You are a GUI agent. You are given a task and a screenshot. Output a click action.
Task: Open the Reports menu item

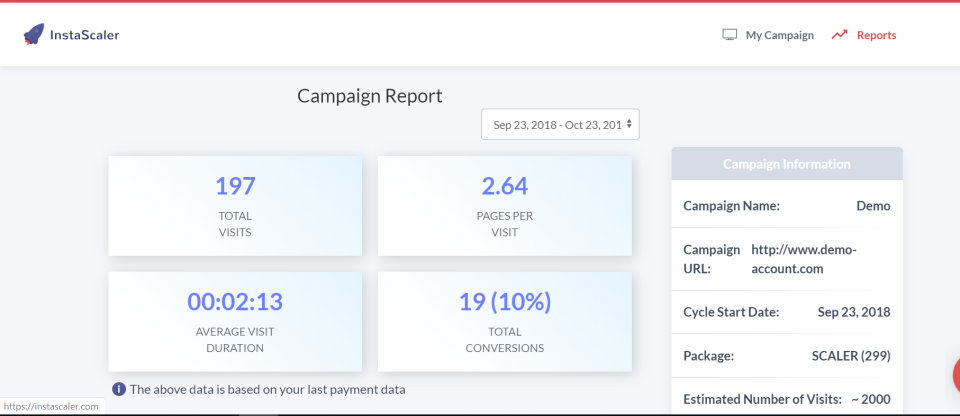click(863, 35)
